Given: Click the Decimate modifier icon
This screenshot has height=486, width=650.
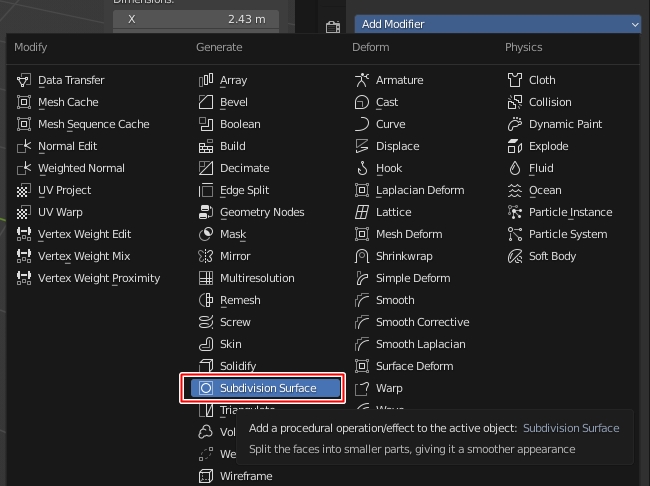Looking at the screenshot, I should click(206, 168).
